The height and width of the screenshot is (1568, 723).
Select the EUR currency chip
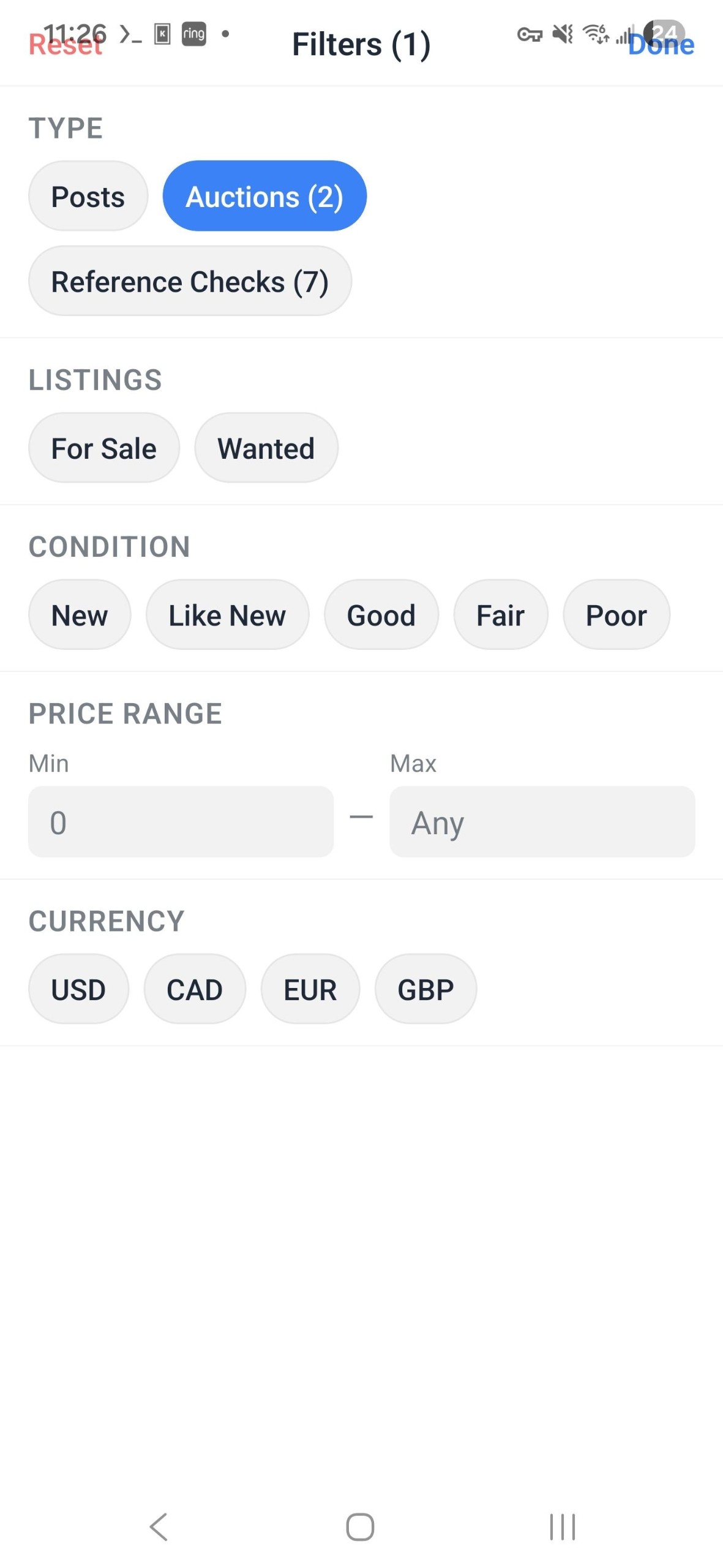[310, 989]
